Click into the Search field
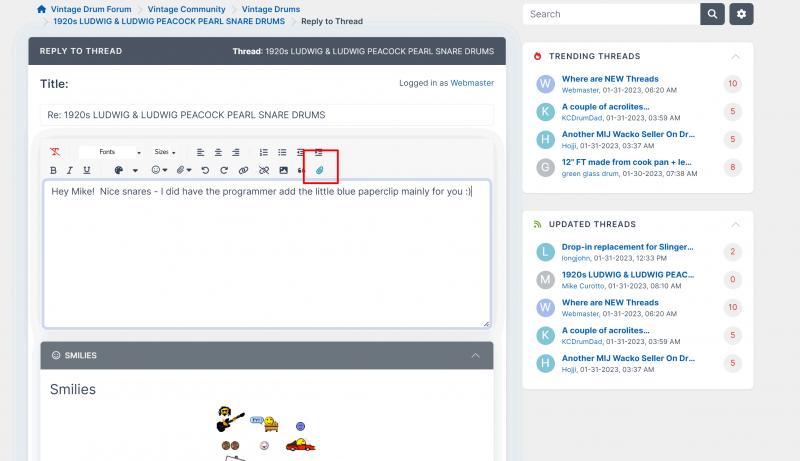The image size is (800, 461). point(610,14)
